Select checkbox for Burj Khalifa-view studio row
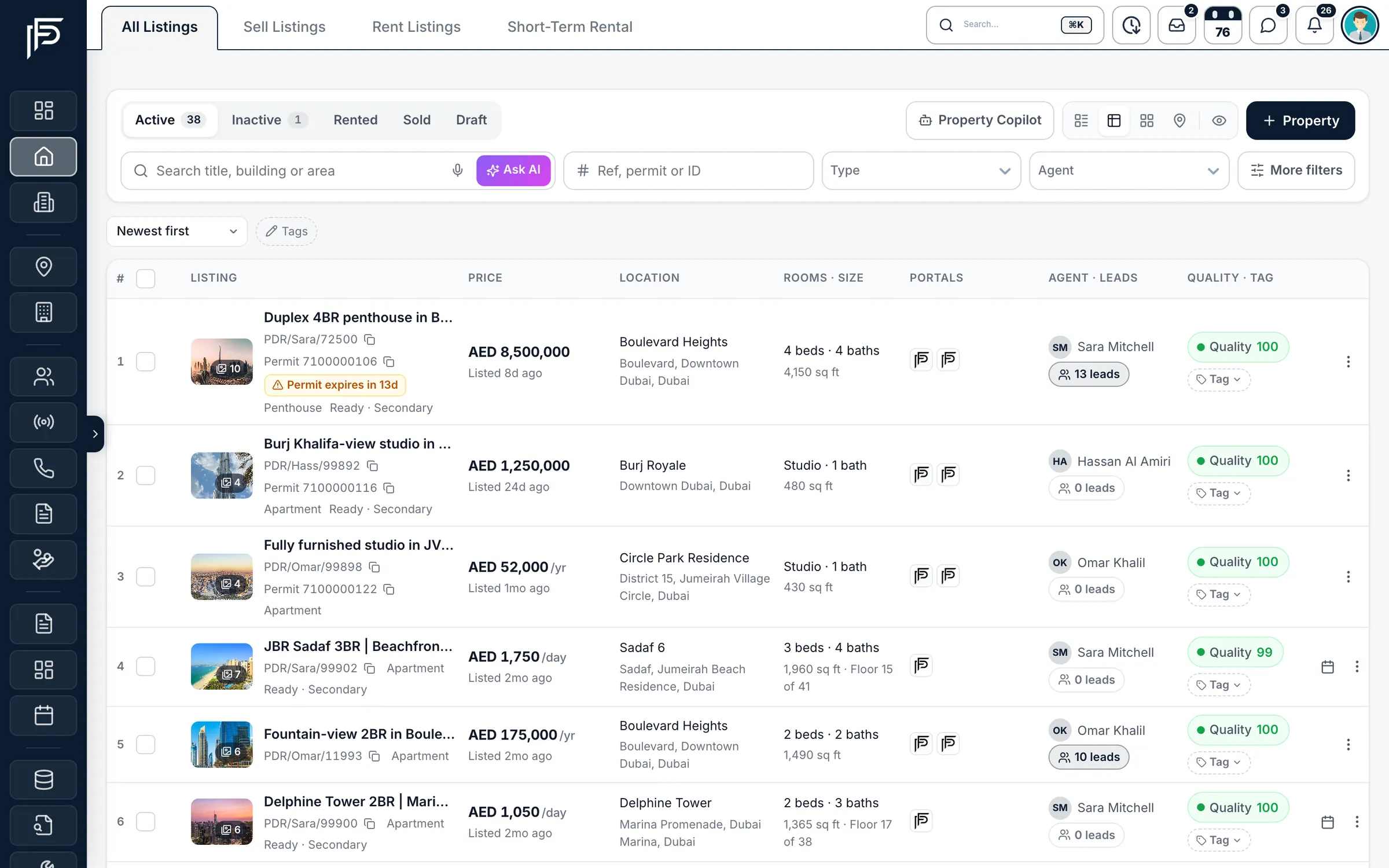The width and height of the screenshot is (1389, 868). [x=145, y=475]
